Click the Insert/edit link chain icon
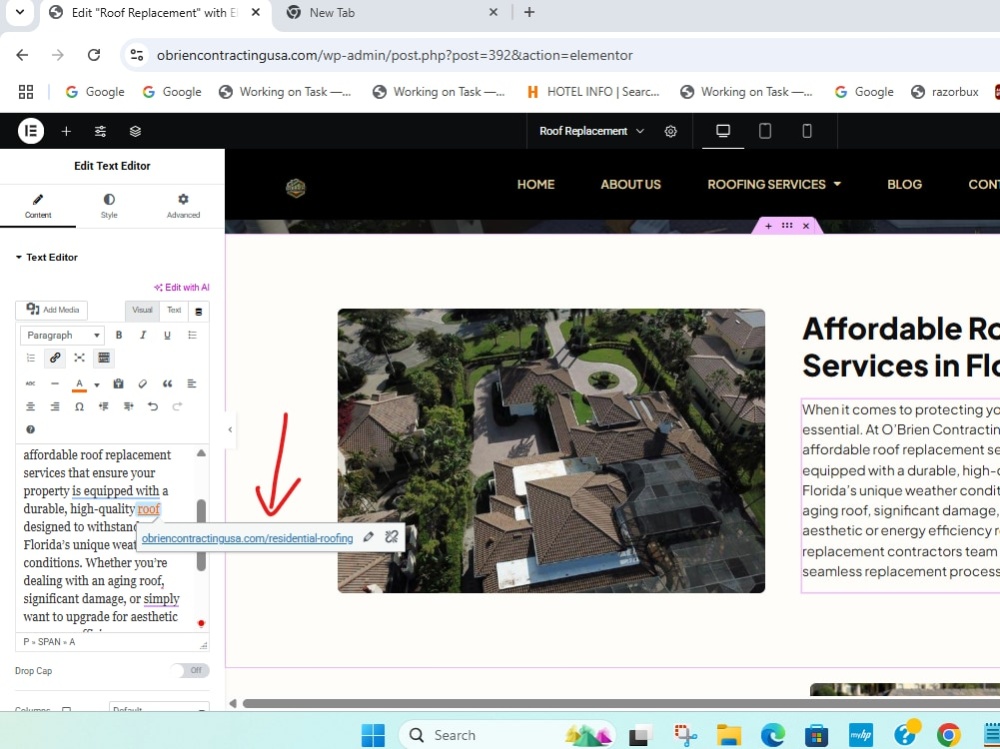1000x749 pixels. click(55, 358)
